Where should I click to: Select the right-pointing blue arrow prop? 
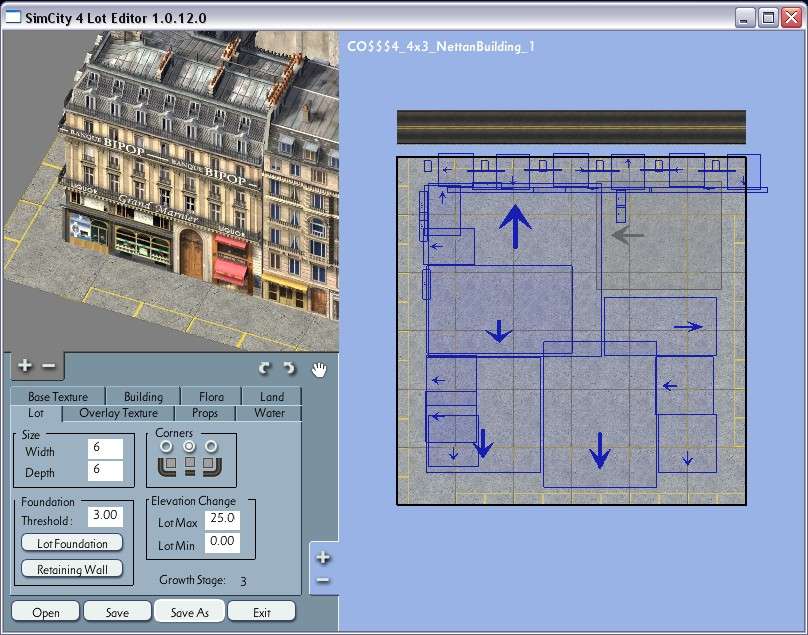tap(688, 326)
